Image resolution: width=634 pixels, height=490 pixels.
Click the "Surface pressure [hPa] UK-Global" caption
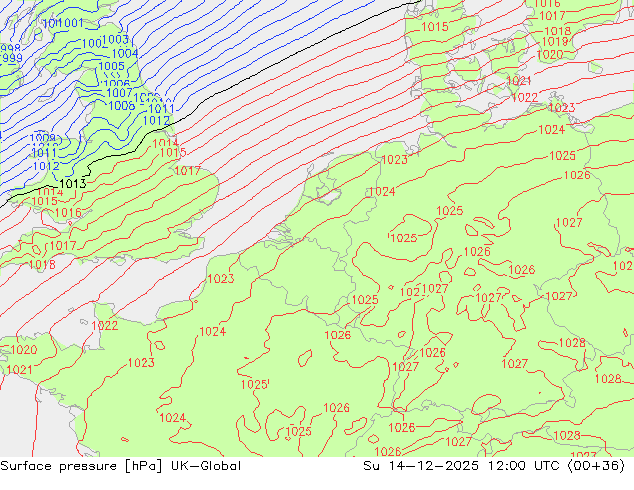[x=120, y=466]
